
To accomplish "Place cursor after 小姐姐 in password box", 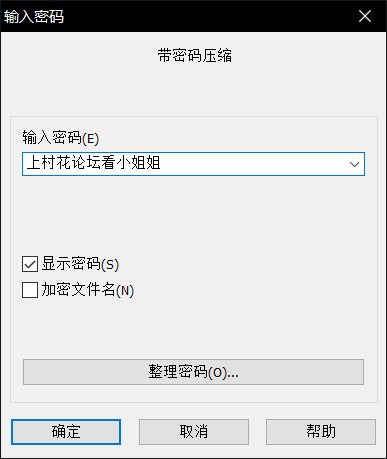I will click(162, 164).
